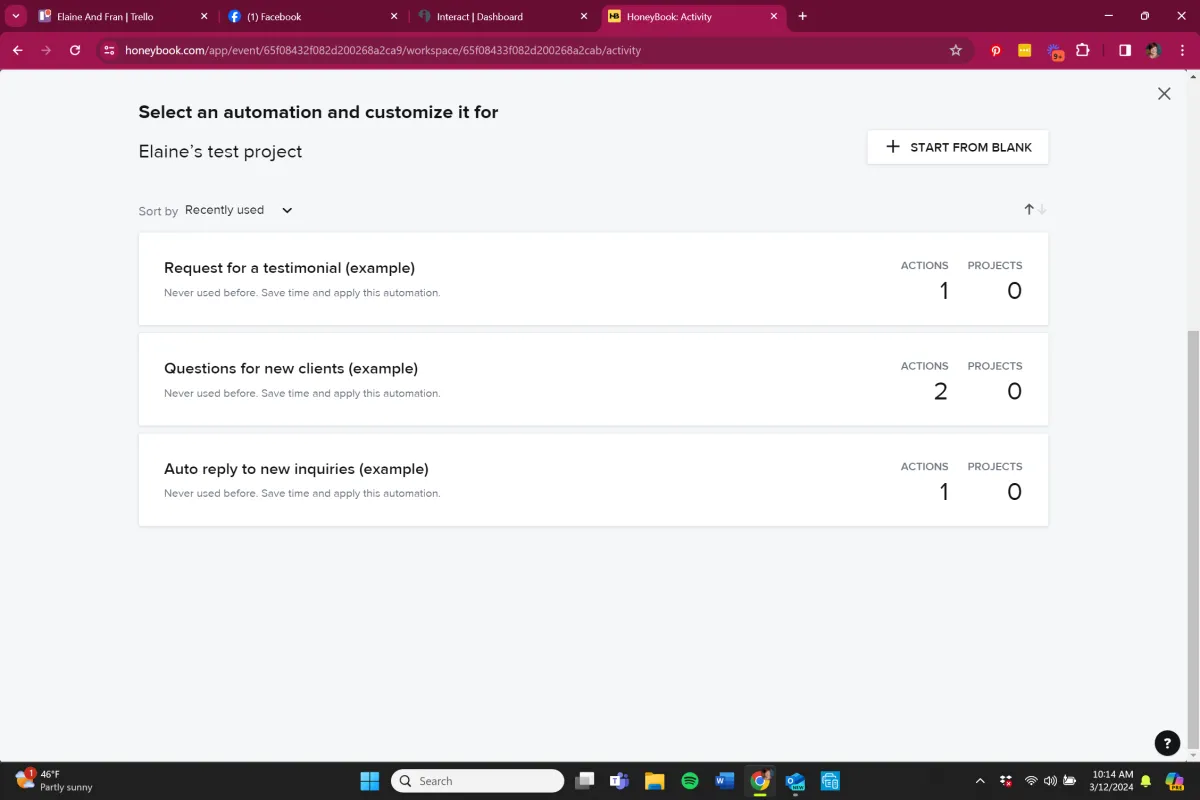This screenshot has width=1200, height=800.
Task: Open Wi-Fi network settings in the tray
Action: point(1031,781)
